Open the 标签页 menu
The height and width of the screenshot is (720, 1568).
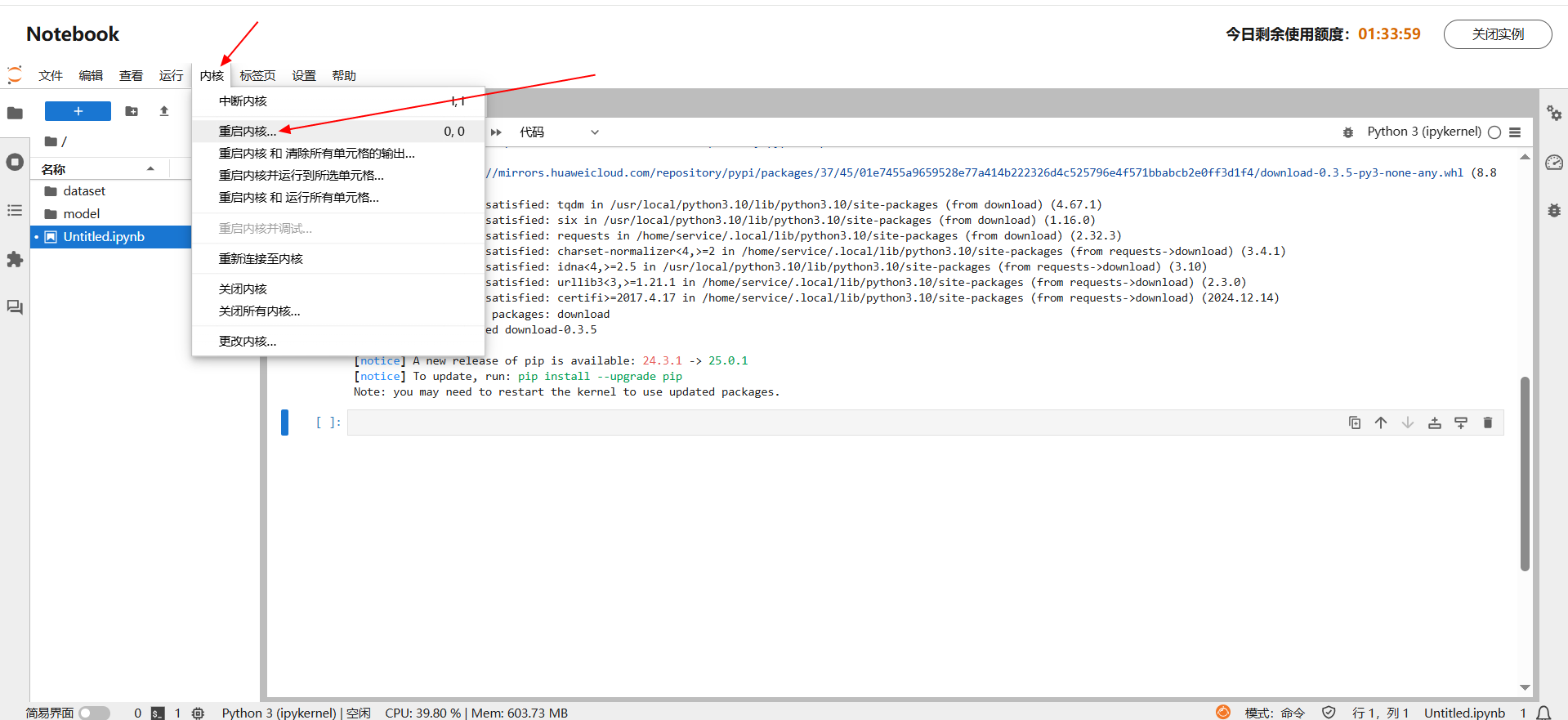pos(257,76)
